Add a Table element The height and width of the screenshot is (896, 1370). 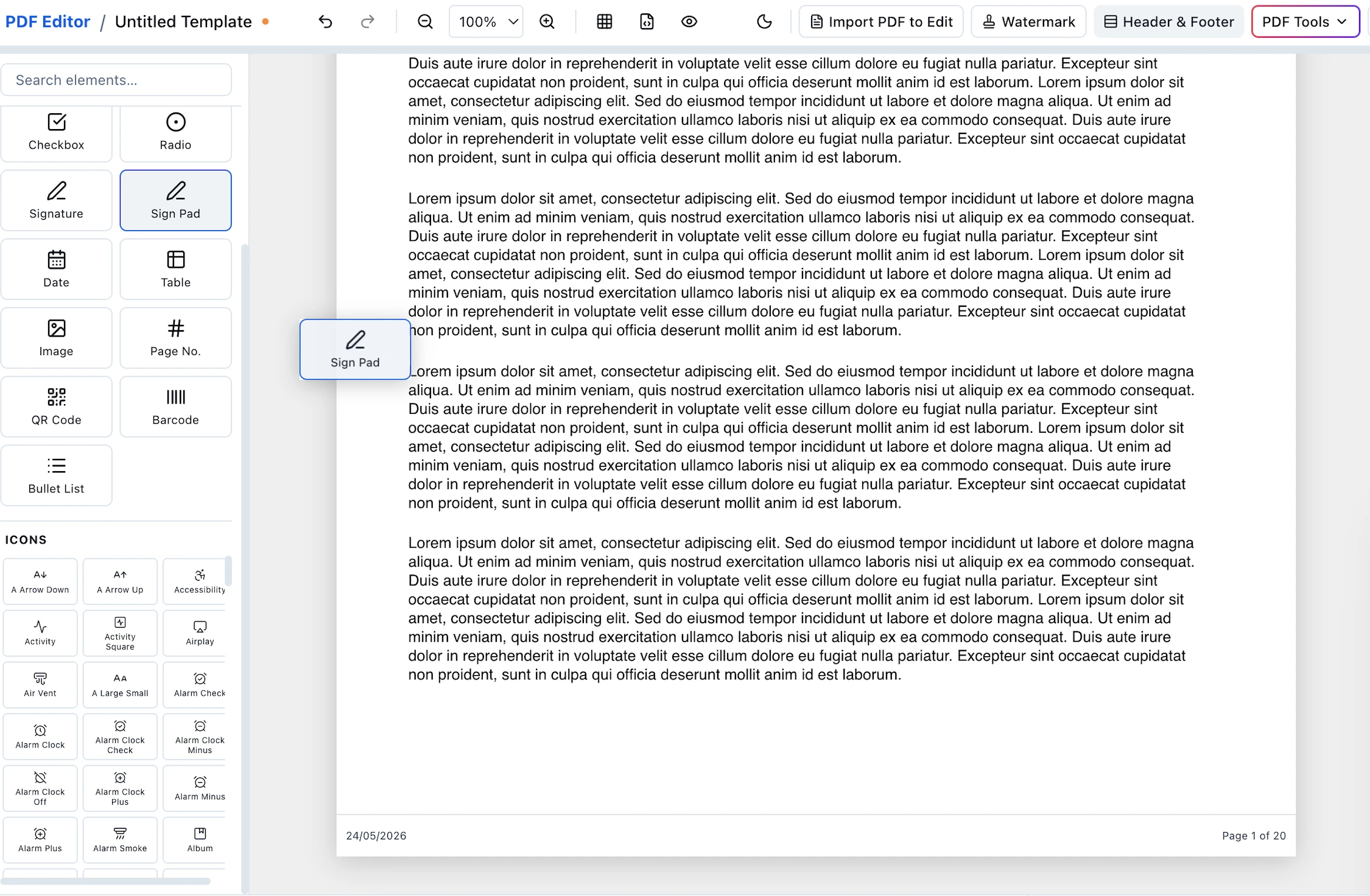175,269
